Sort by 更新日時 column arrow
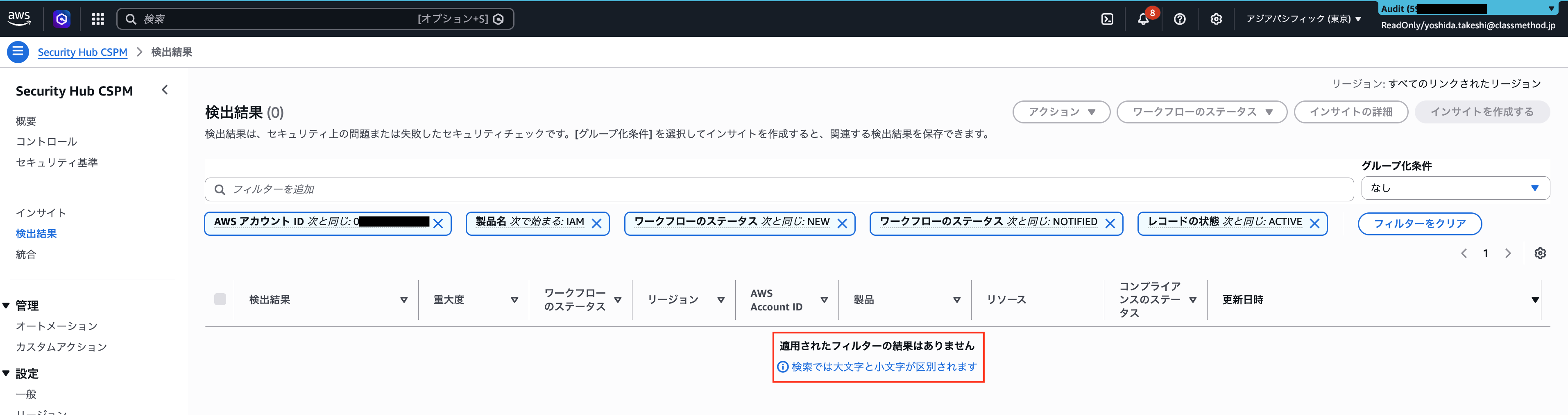1568x415 pixels. [x=1534, y=300]
